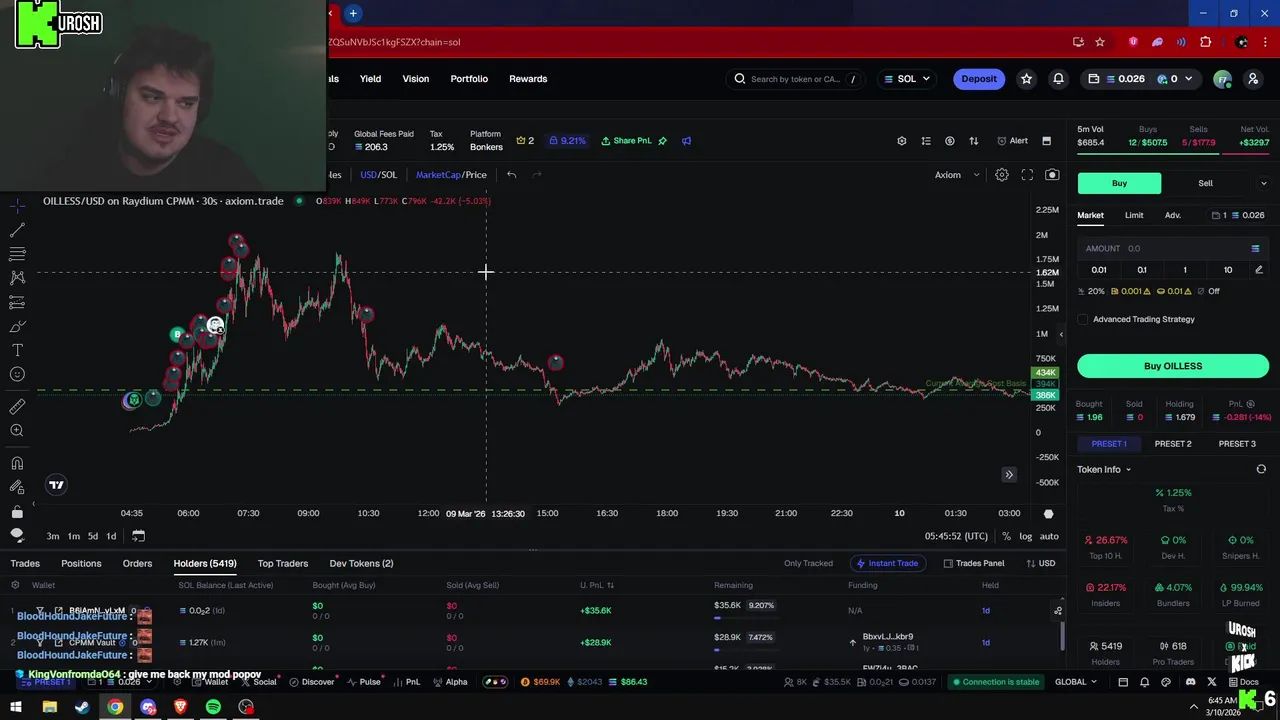Open chart settings gear
1280x720 pixels.
(x=1001, y=175)
